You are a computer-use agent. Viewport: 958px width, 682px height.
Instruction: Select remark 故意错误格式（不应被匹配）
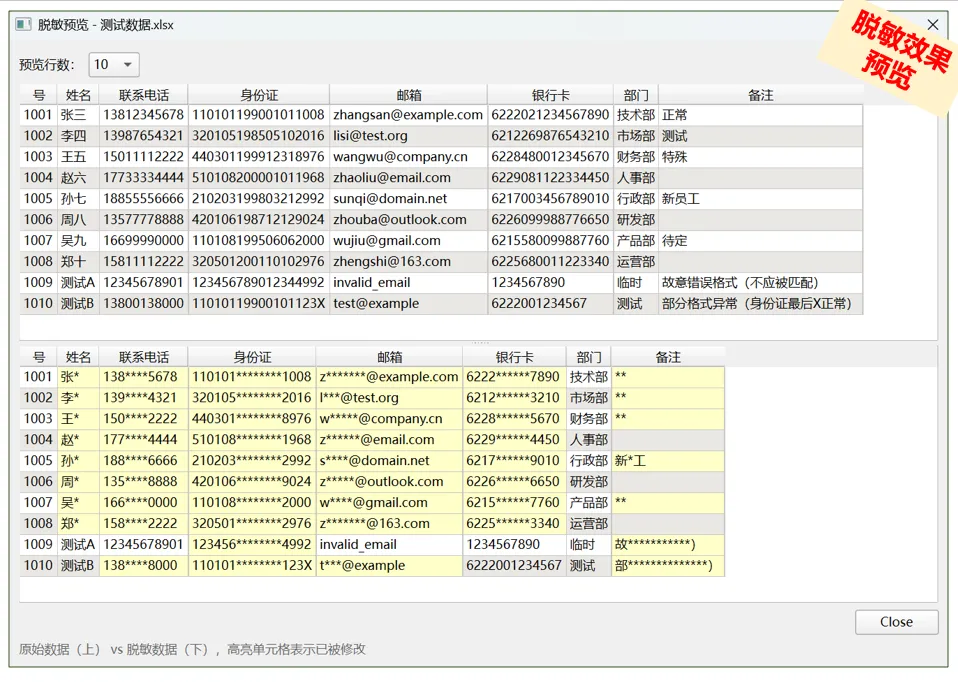click(761, 282)
